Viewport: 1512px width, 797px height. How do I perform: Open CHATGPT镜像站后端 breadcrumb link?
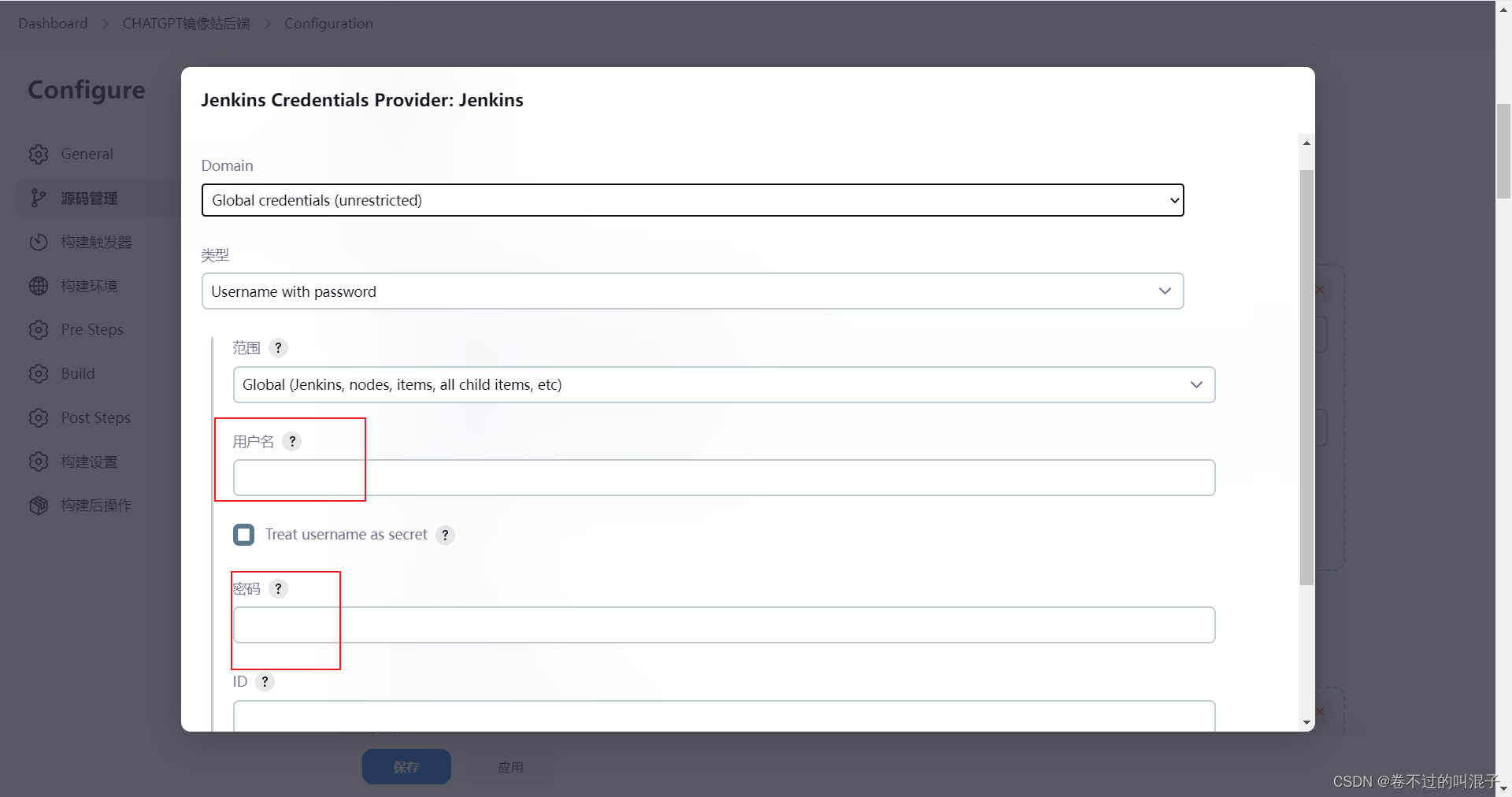click(x=186, y=24)
